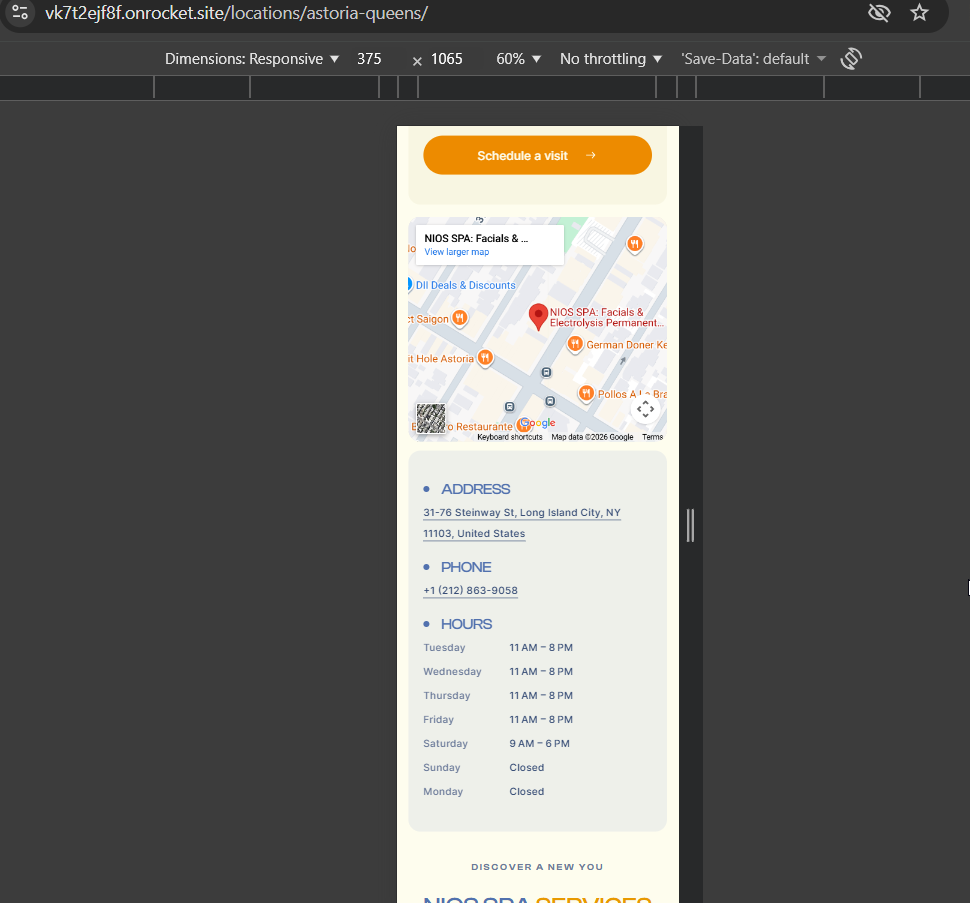The image size is (970, 903).
Task: Open the 60% zoom dropdown
Action: (x=518, y=59)
